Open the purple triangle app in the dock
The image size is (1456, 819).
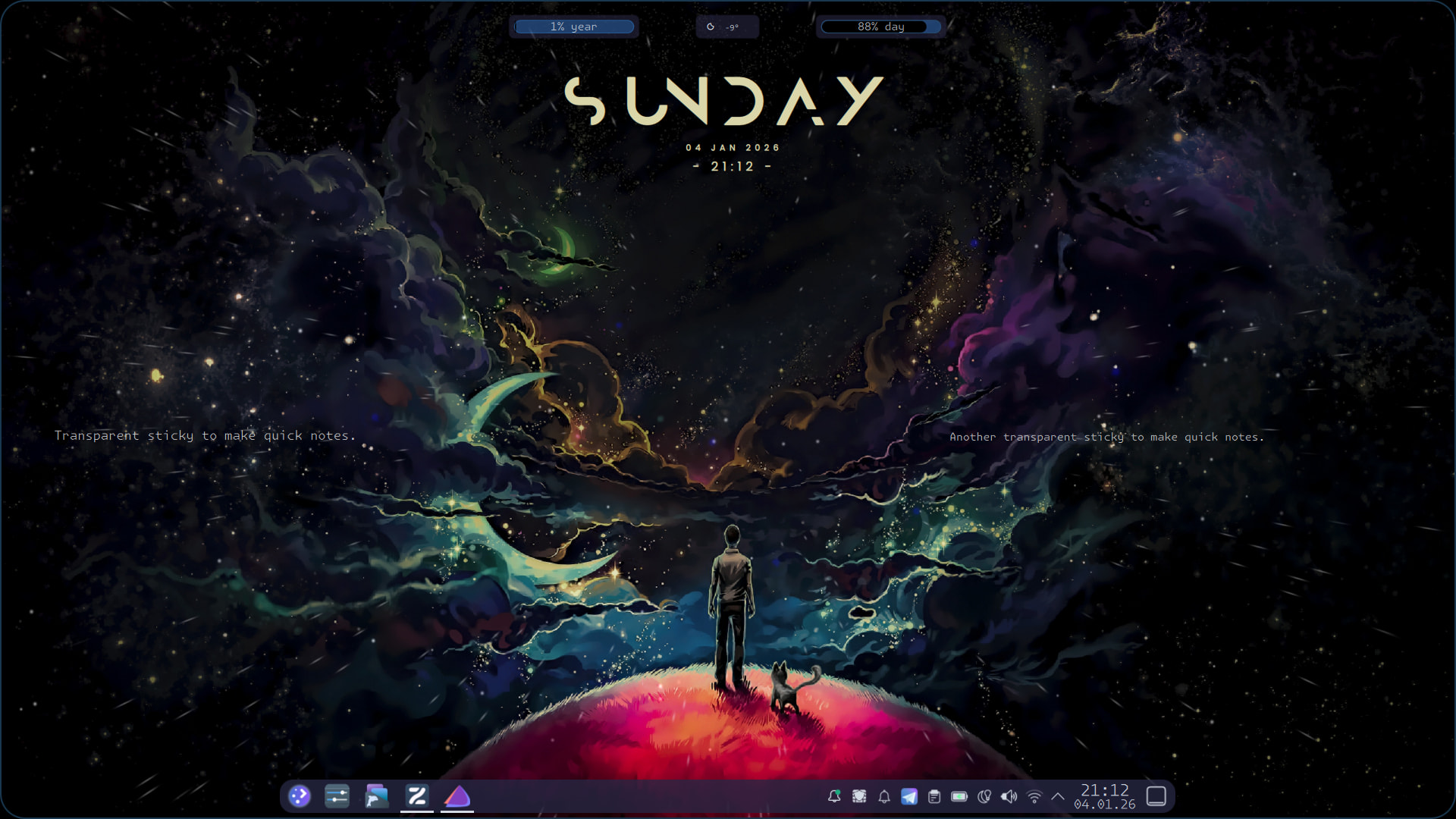point(457,796)
